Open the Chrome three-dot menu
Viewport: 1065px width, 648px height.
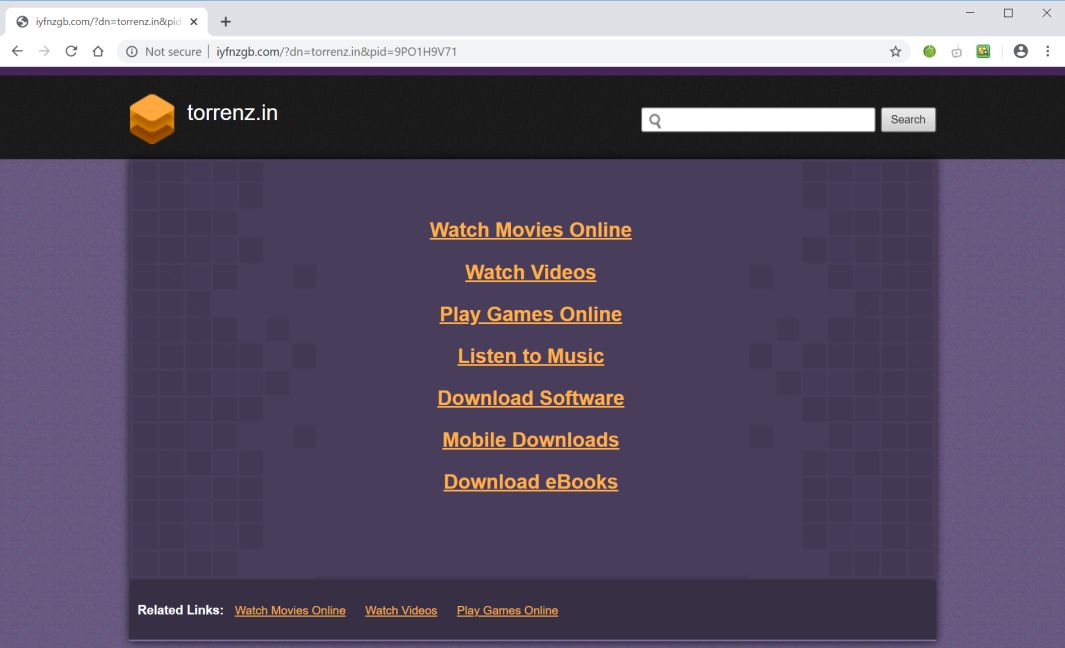[1047, 52]
